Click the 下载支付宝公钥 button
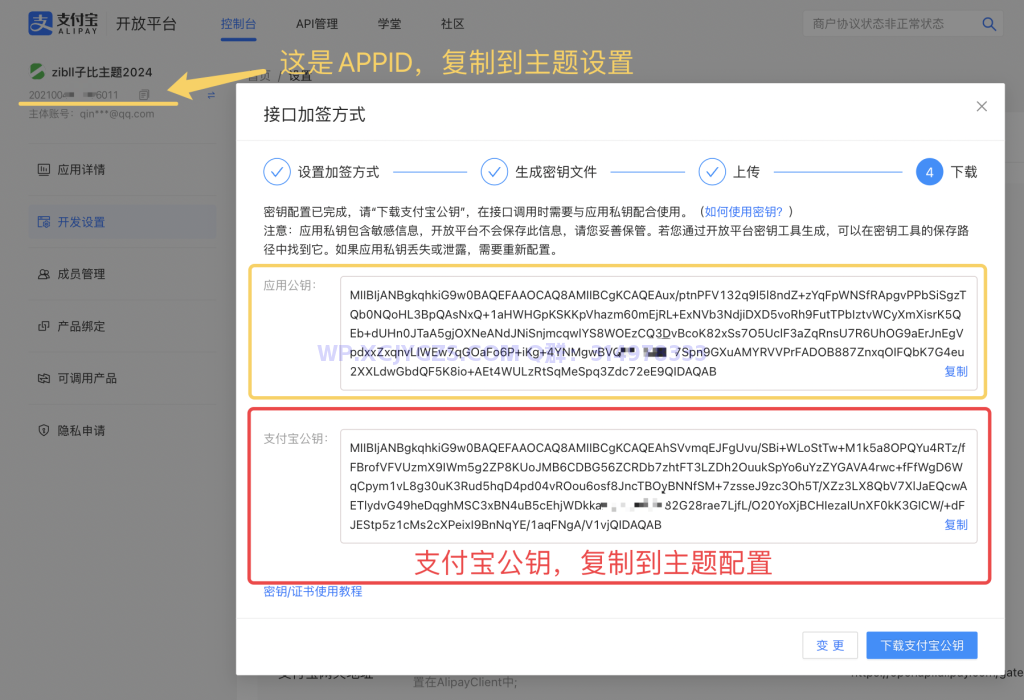Screen dimensions: 1024x700 point(921,645)
